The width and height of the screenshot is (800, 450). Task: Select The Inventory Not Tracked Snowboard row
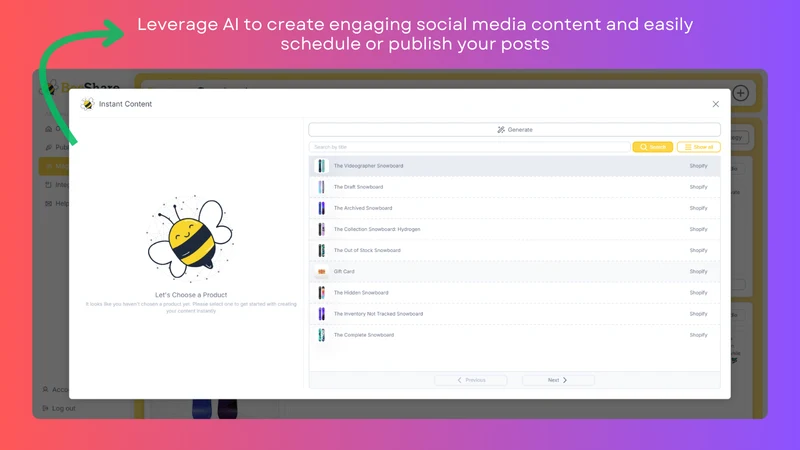tap(514, 314)
